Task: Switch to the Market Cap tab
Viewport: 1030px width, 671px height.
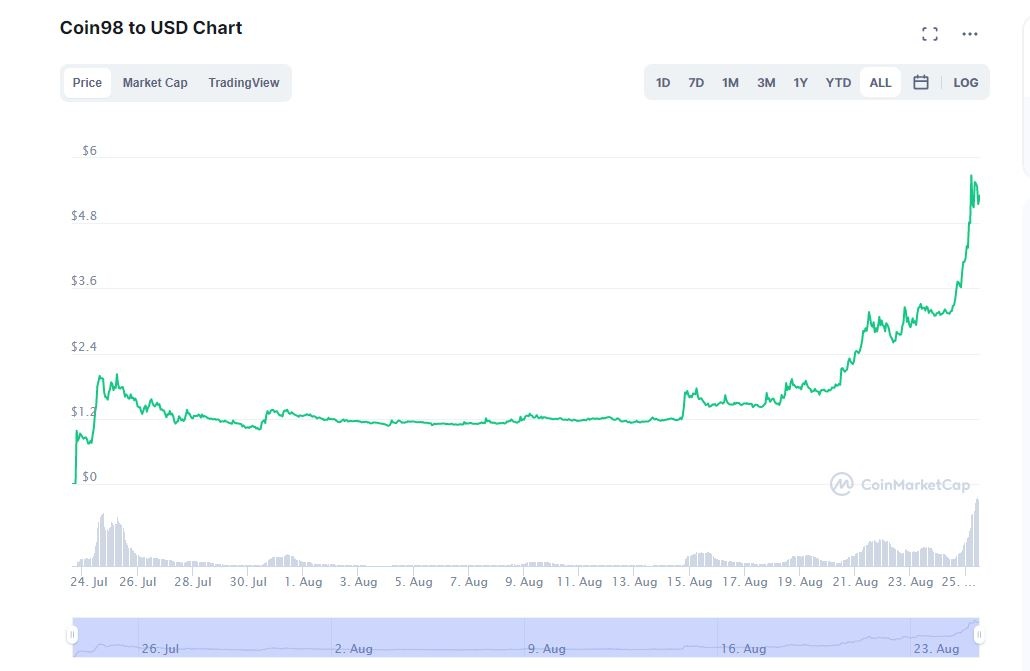Action: 155,82
